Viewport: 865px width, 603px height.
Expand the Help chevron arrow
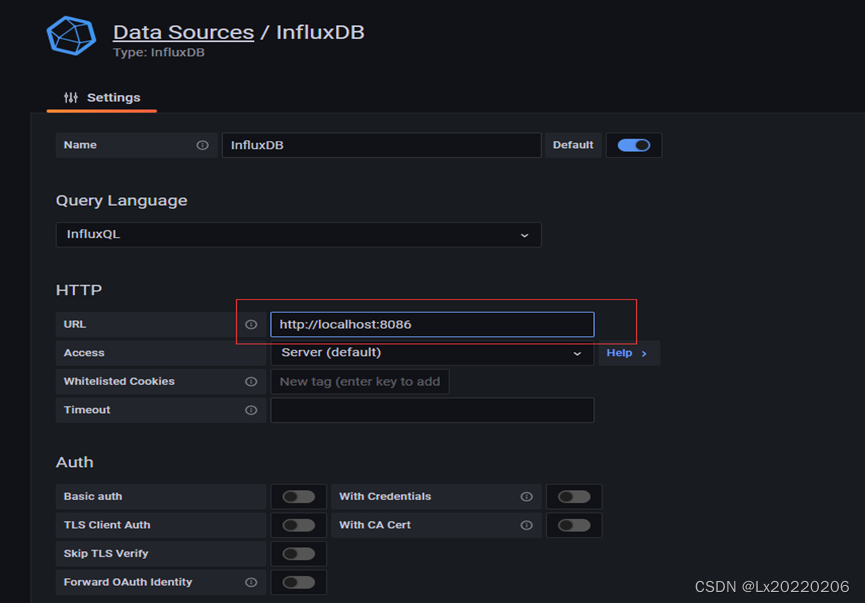644,353
